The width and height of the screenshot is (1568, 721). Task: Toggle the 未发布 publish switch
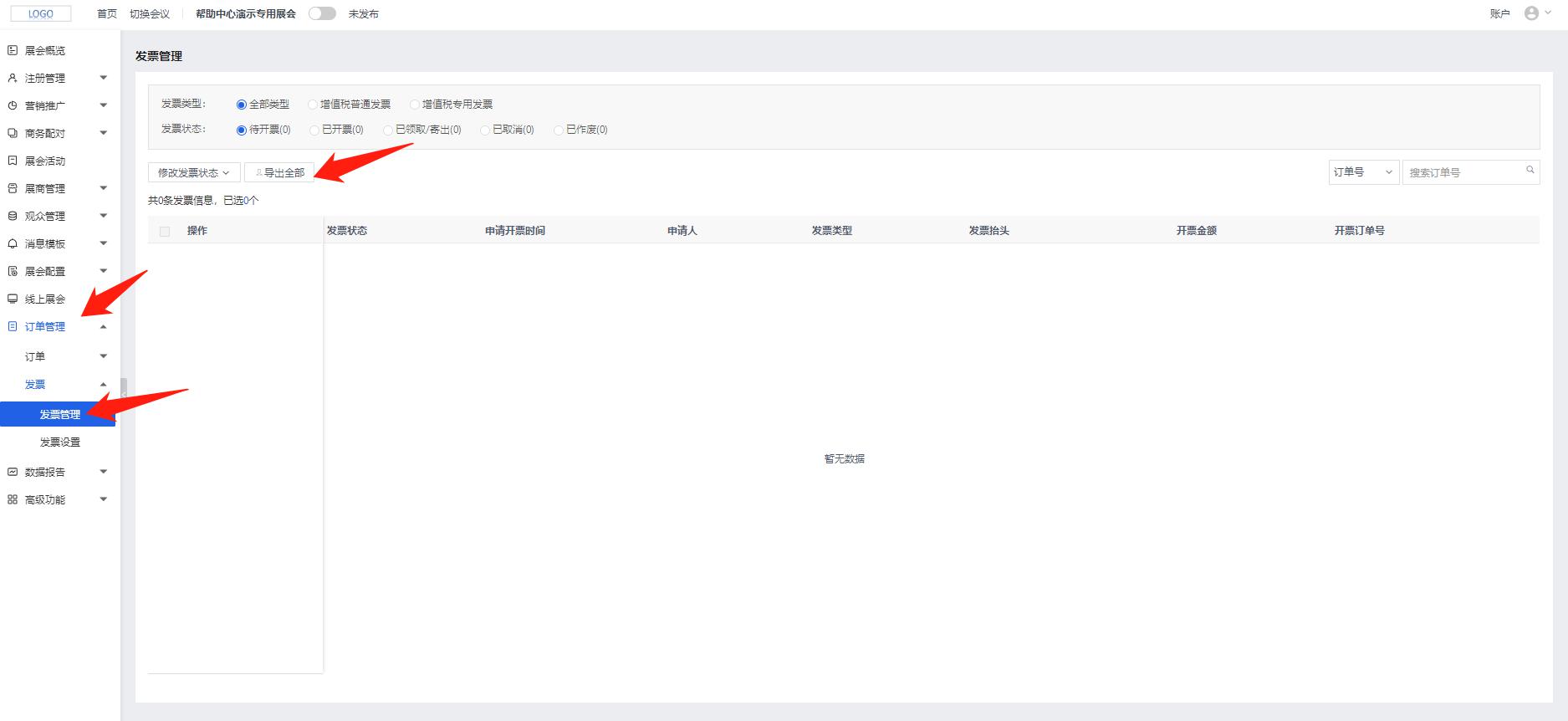pyautogui.click(x=322, y=13)
